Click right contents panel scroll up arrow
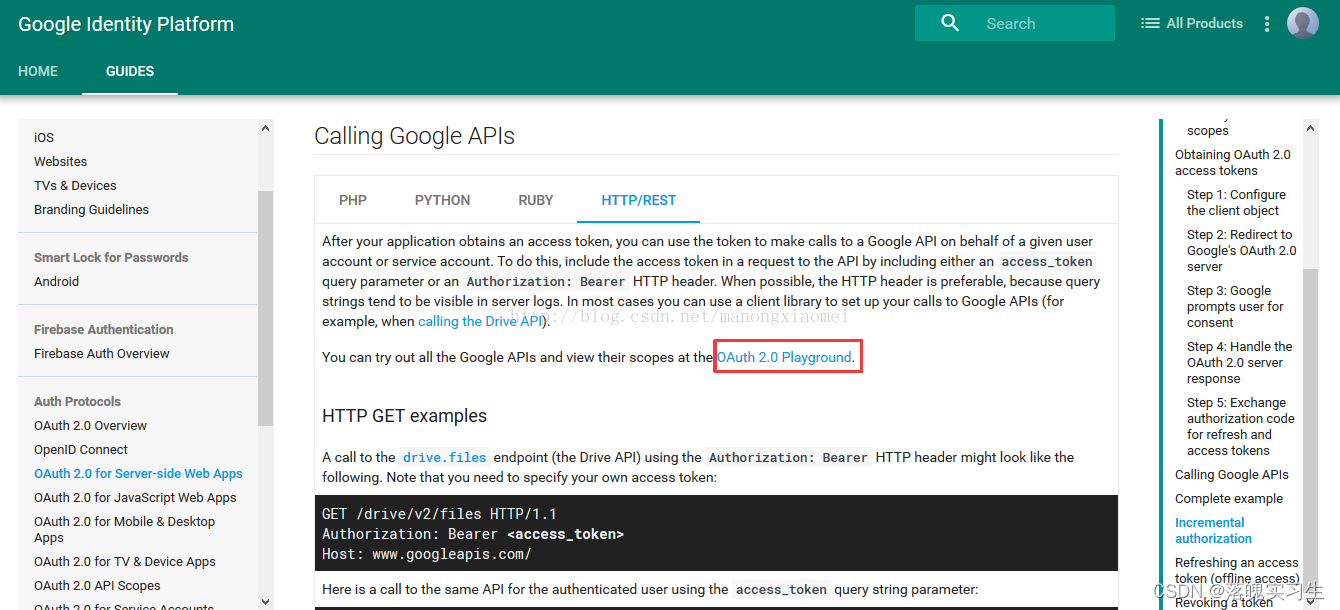The width and height of the screenshot is (1340, 610). point(1310,128)
